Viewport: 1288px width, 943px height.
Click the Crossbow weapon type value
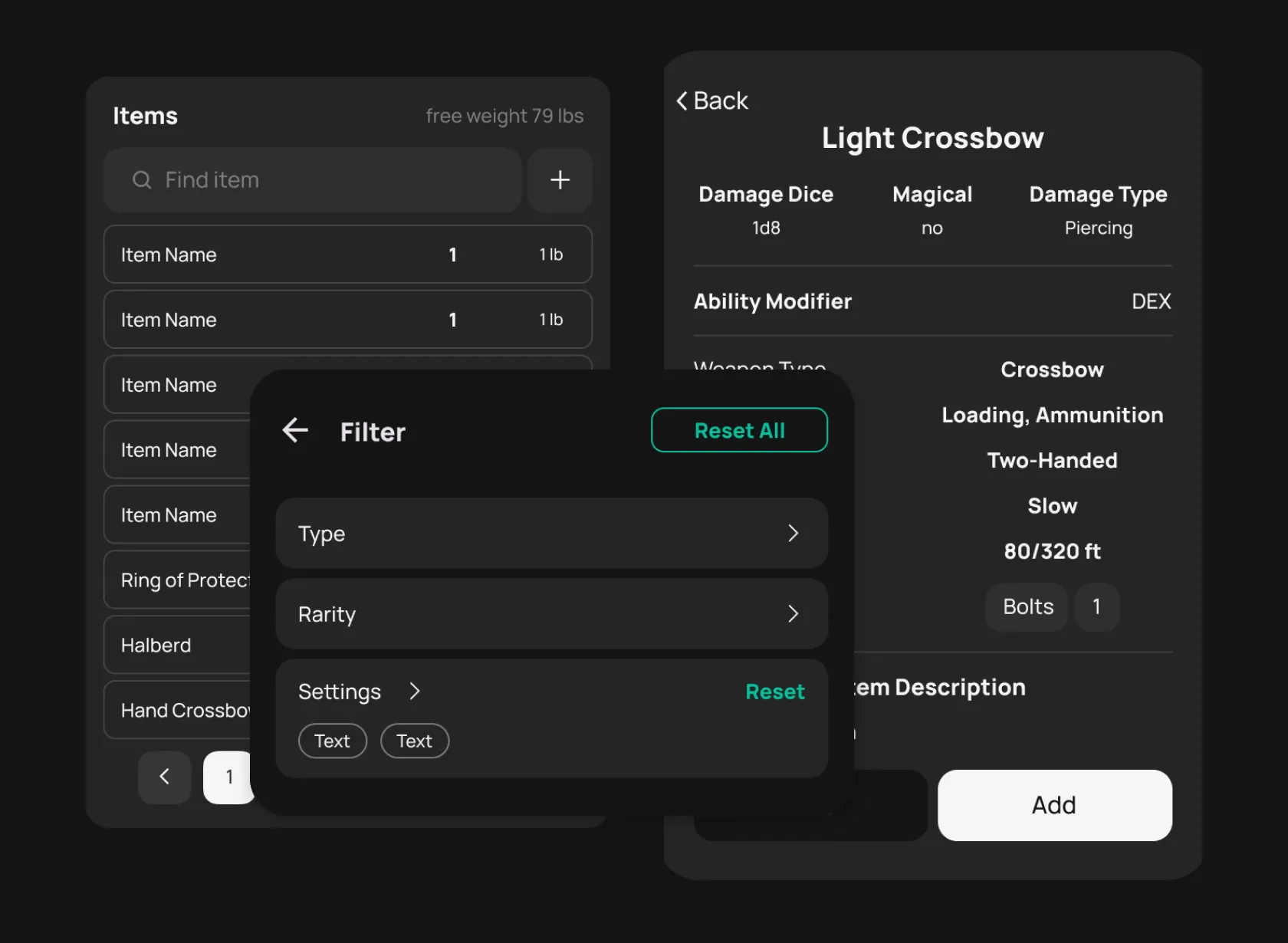click(x=1052, y=370)
